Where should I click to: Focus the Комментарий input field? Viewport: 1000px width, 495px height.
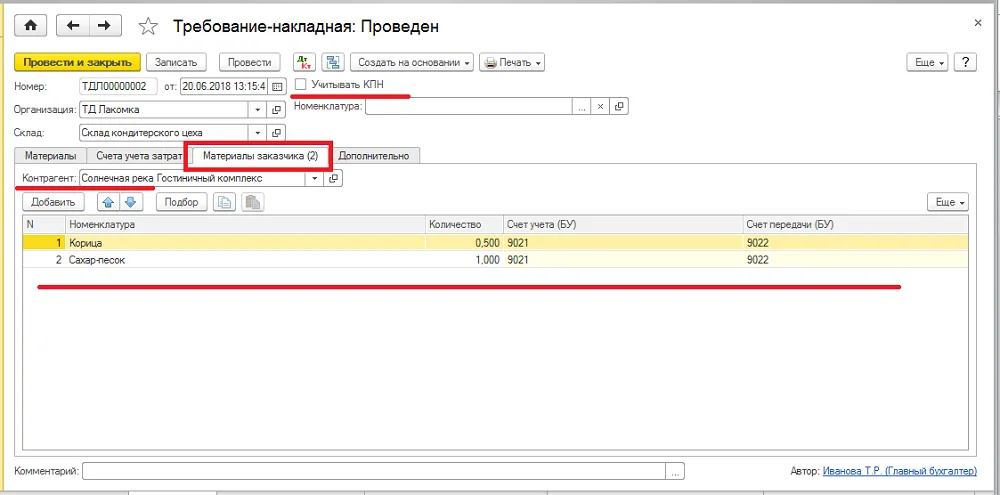374,471
